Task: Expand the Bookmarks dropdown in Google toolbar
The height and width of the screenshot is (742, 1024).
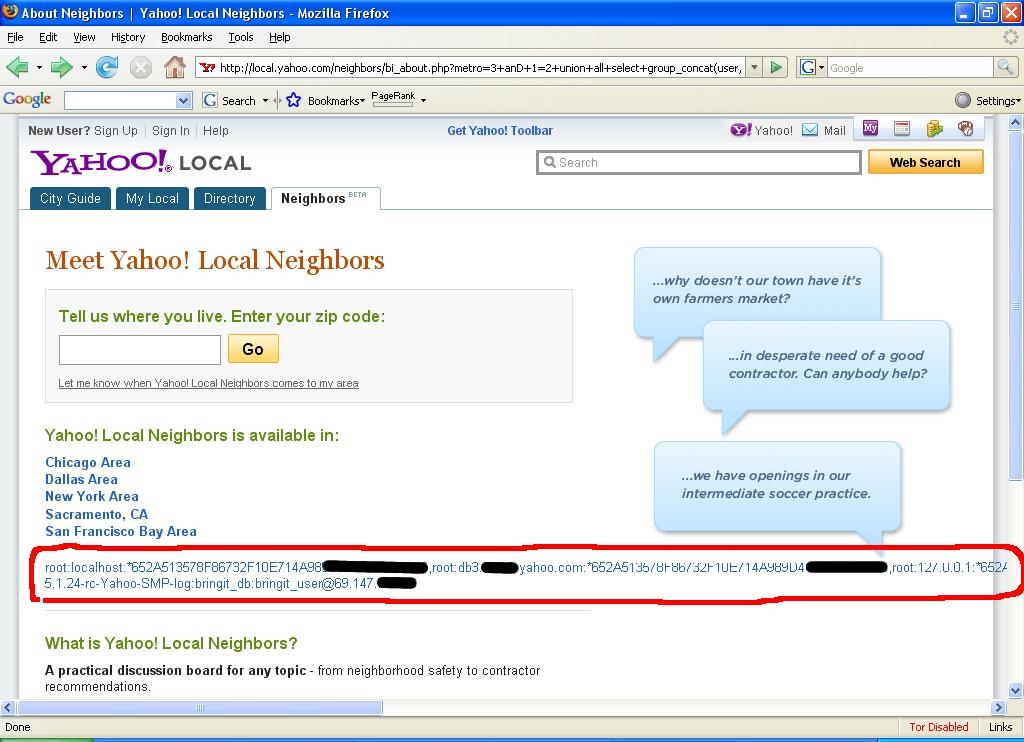Action: coord(337,101)
